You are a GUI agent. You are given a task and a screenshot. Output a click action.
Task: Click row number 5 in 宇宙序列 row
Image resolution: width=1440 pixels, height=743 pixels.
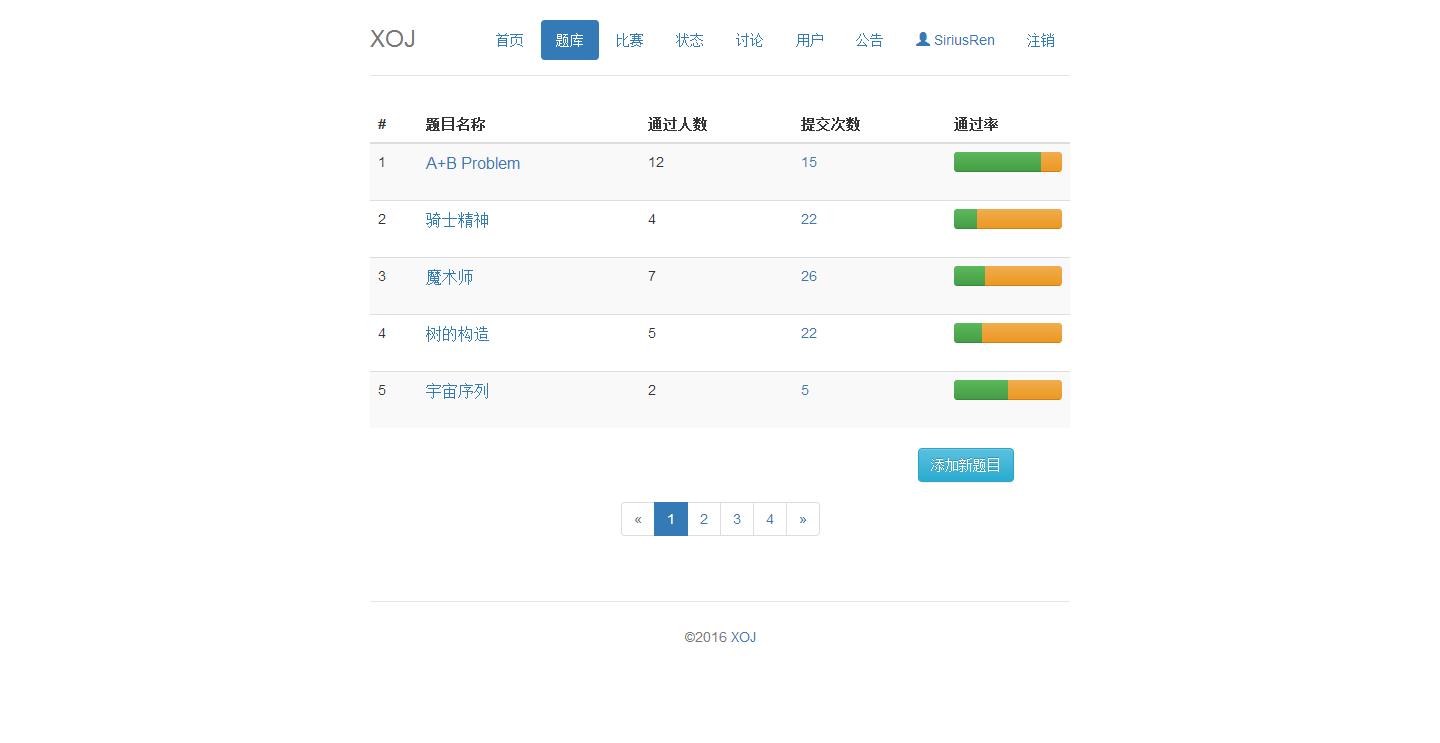click(x=382, y=390)
